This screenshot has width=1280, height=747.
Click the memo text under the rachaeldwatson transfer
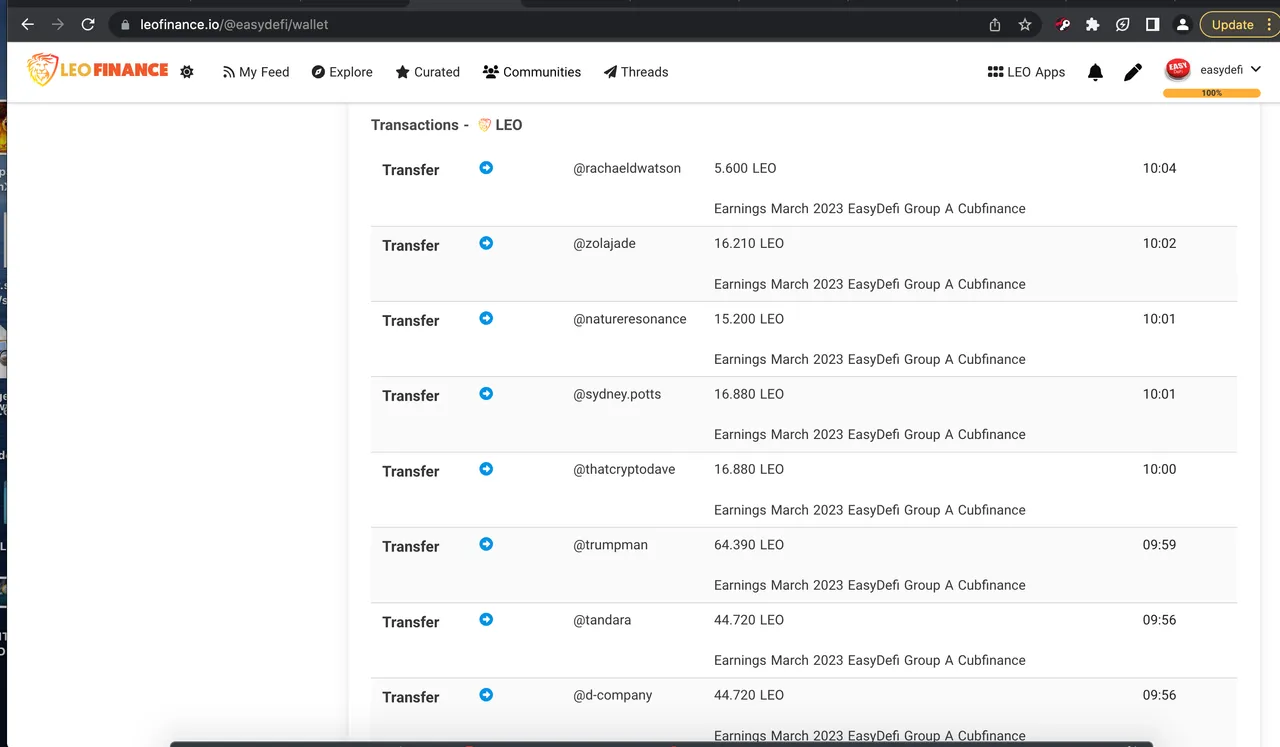coord(870,208)
